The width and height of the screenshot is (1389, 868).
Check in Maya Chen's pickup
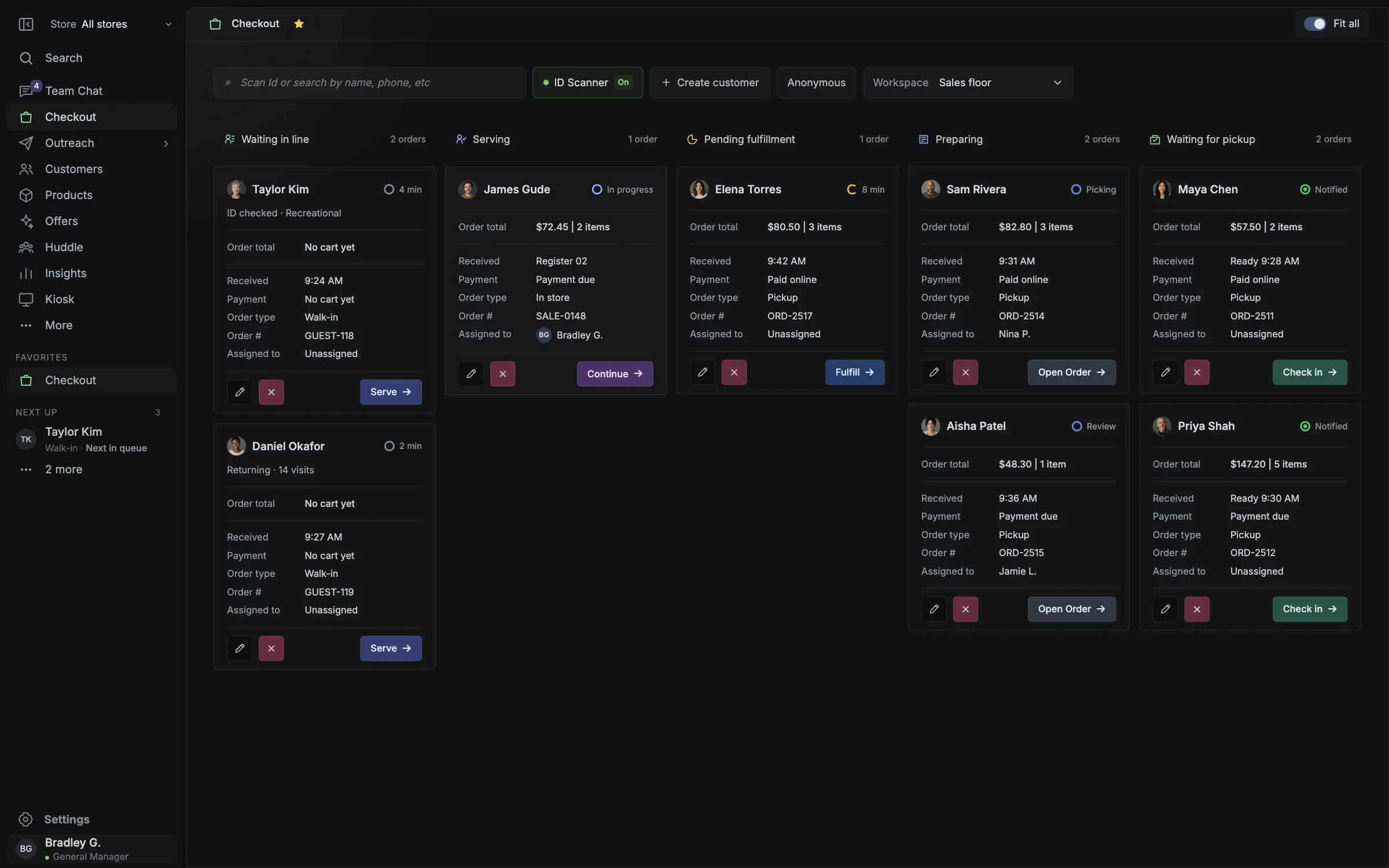[x=1310, y=372]
